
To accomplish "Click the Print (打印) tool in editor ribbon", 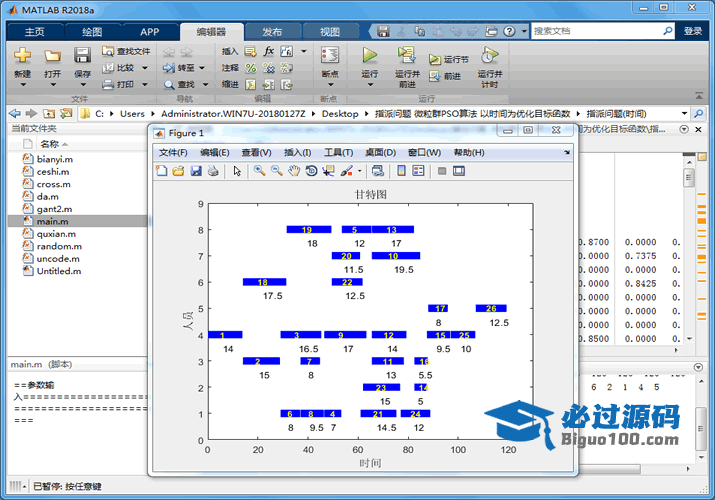I will [x=119, y=84].
